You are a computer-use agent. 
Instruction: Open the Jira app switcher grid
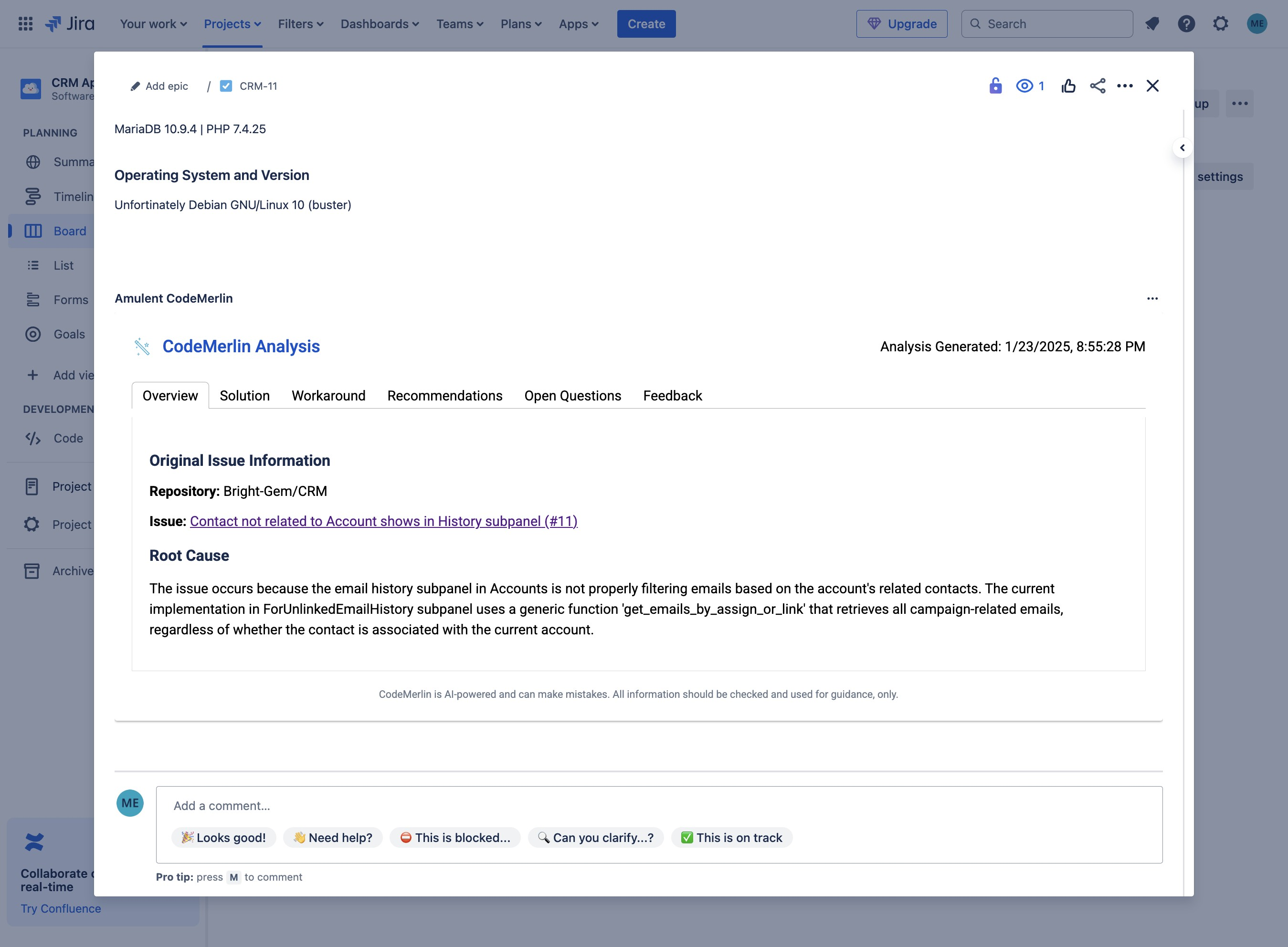tap(25, 23)
